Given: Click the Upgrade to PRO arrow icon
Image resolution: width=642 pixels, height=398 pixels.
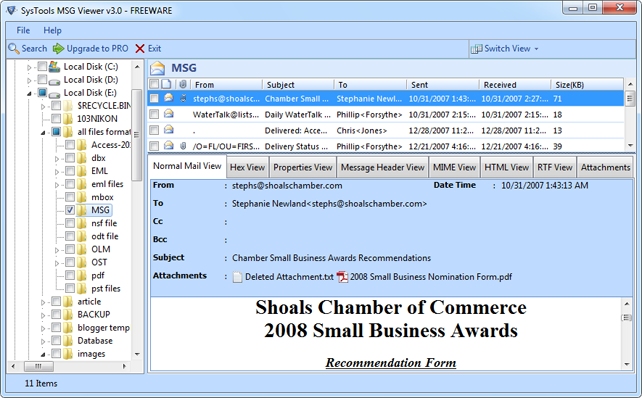Looking at the screenshot, I should [59, 48].
